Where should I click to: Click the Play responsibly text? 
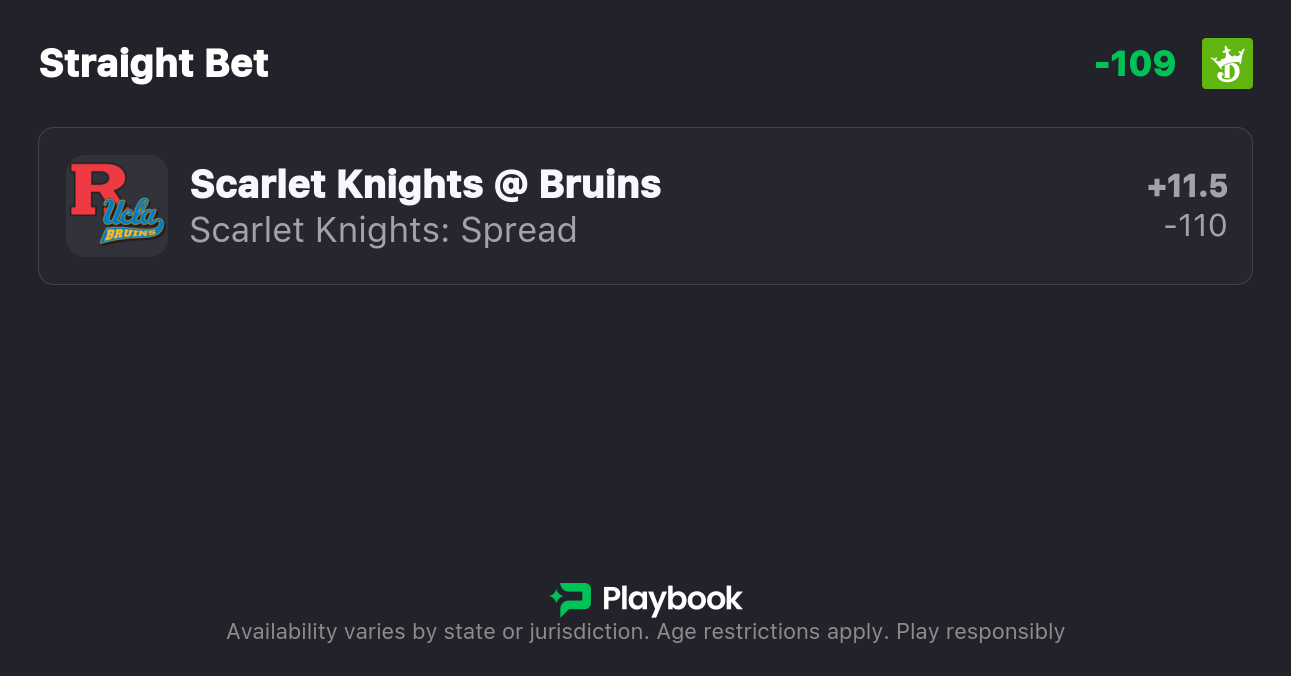pyautogui.click(x=980, y=632)
